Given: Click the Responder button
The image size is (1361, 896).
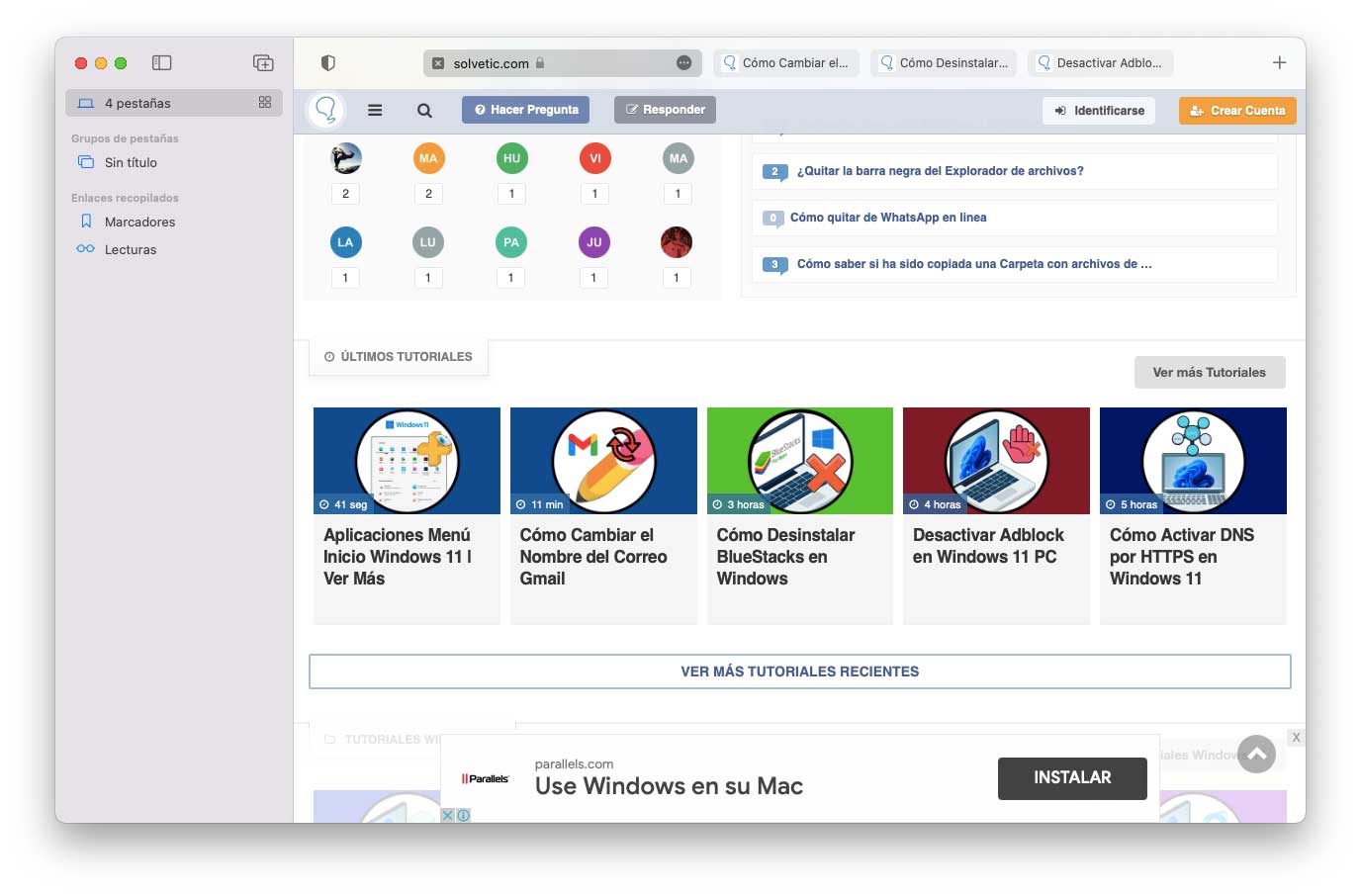Looking at the screenshot, I should [665, 110].
